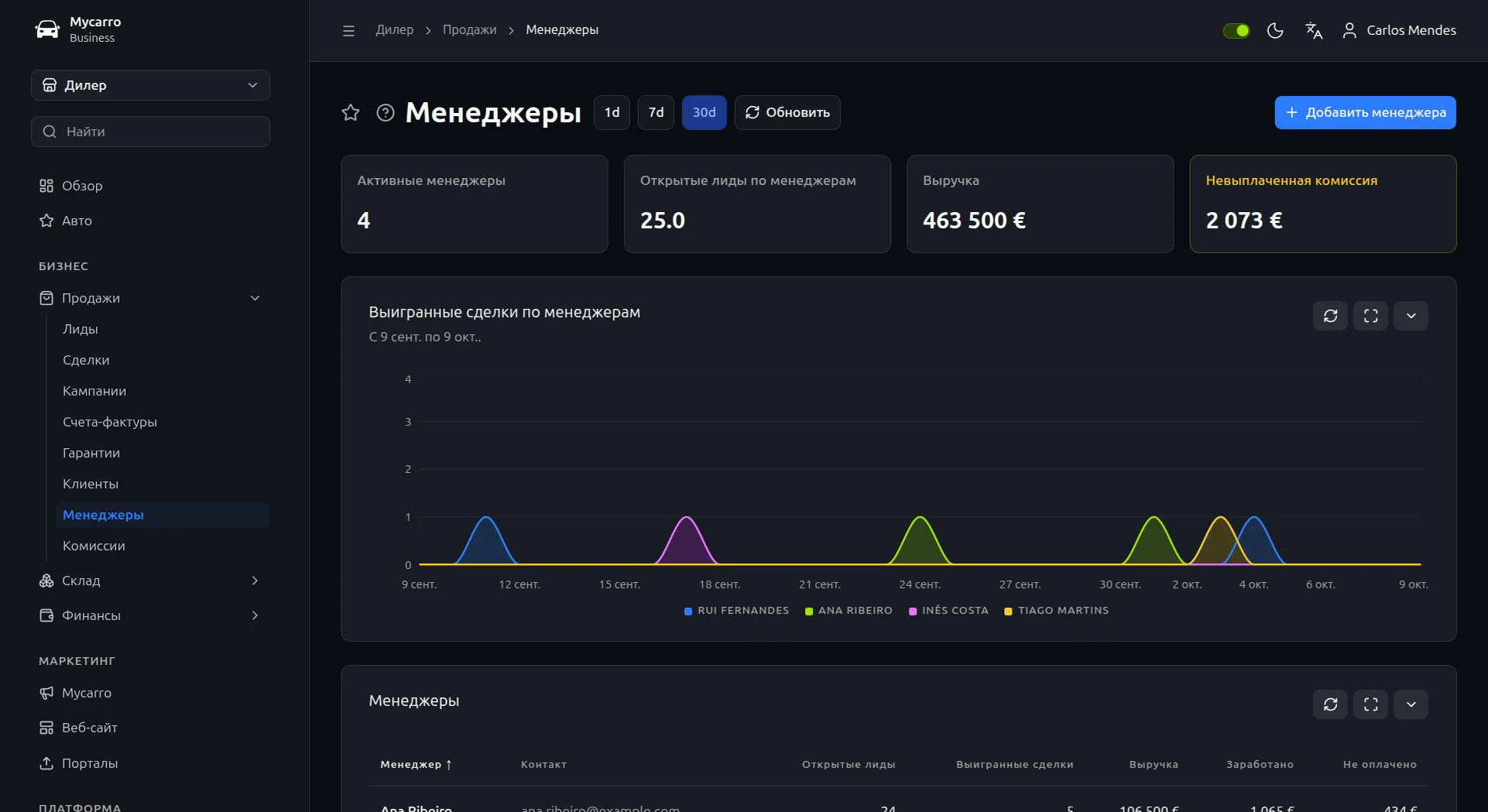1488x812 pixels.
Task: Sort by Выручка column header
Action: pyautogui.click(x=1154, y=765)
